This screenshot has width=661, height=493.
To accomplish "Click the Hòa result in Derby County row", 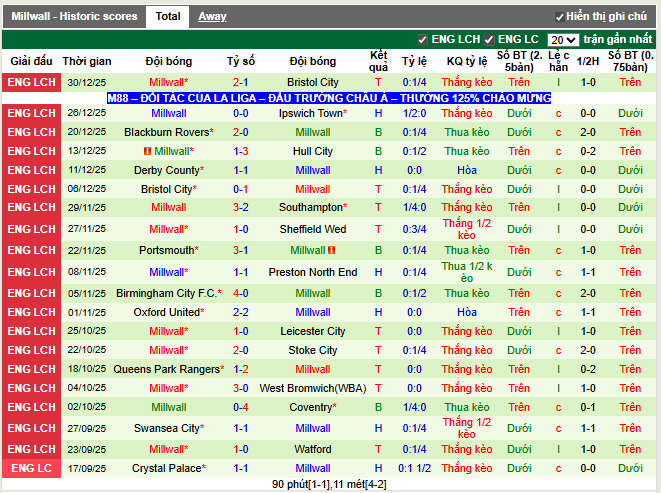I will coord(467,170).
